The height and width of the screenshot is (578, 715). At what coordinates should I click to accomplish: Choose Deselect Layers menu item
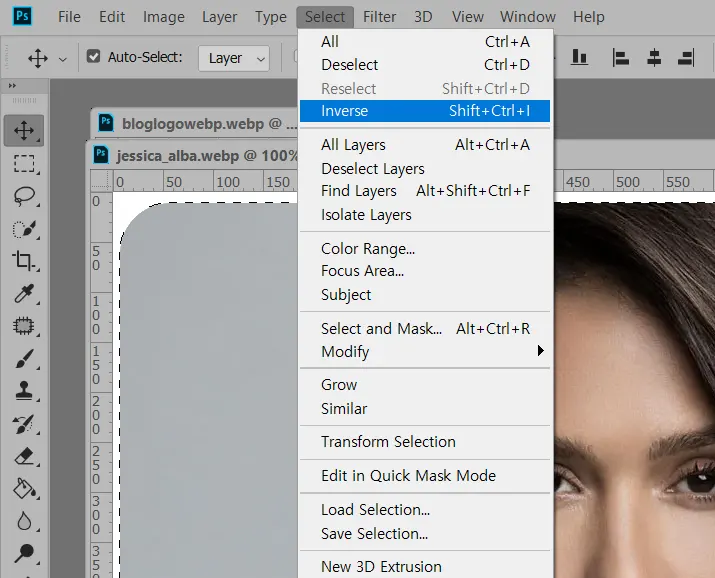[x=425, y=169]
